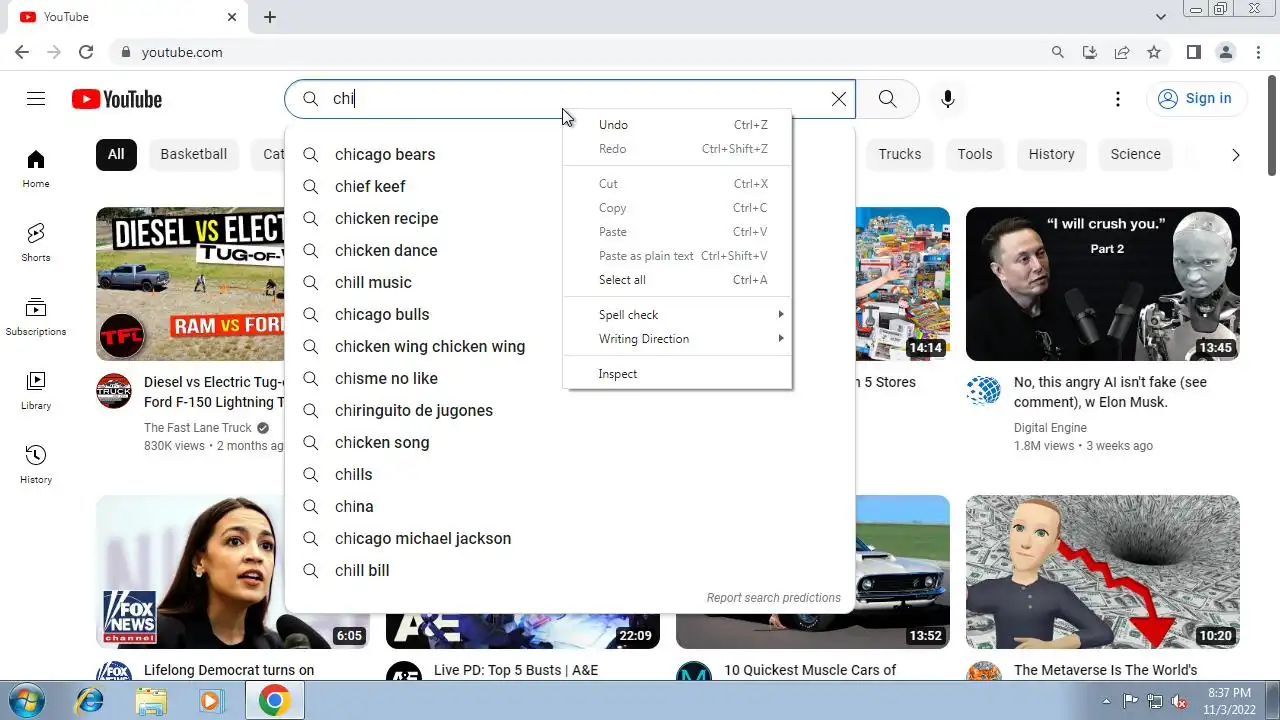Choose Paste in the context menu
This screenshot has width=1280, height=720.
677,232
